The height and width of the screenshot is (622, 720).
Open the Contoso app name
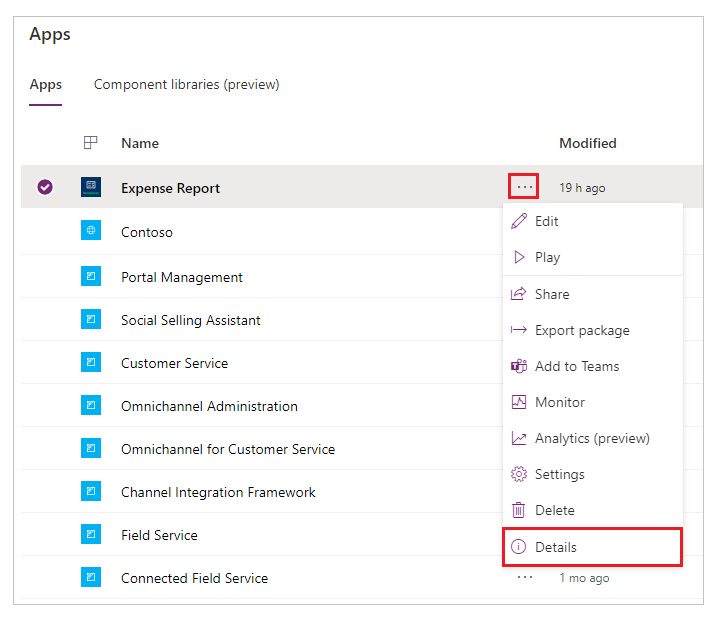pyautogui.click(x=147, y=232)
